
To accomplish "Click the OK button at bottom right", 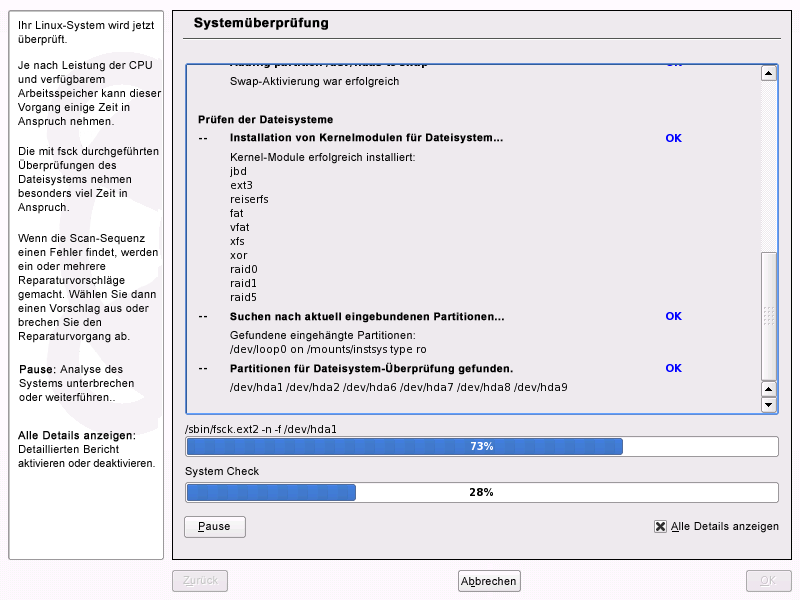I will coord(767,580).
